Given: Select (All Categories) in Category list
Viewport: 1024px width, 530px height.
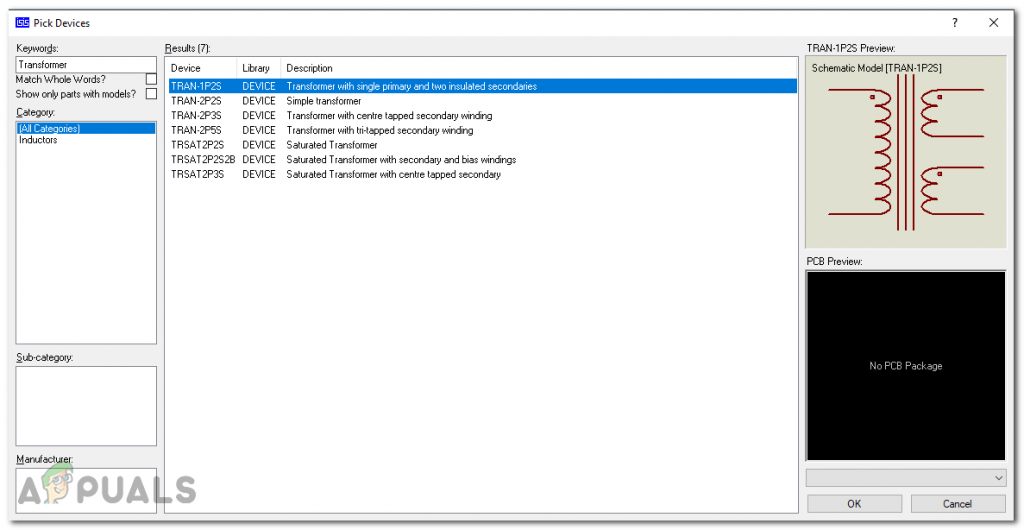Looking at the screenshot, I should pyautogui.click(x=86, y=129).
